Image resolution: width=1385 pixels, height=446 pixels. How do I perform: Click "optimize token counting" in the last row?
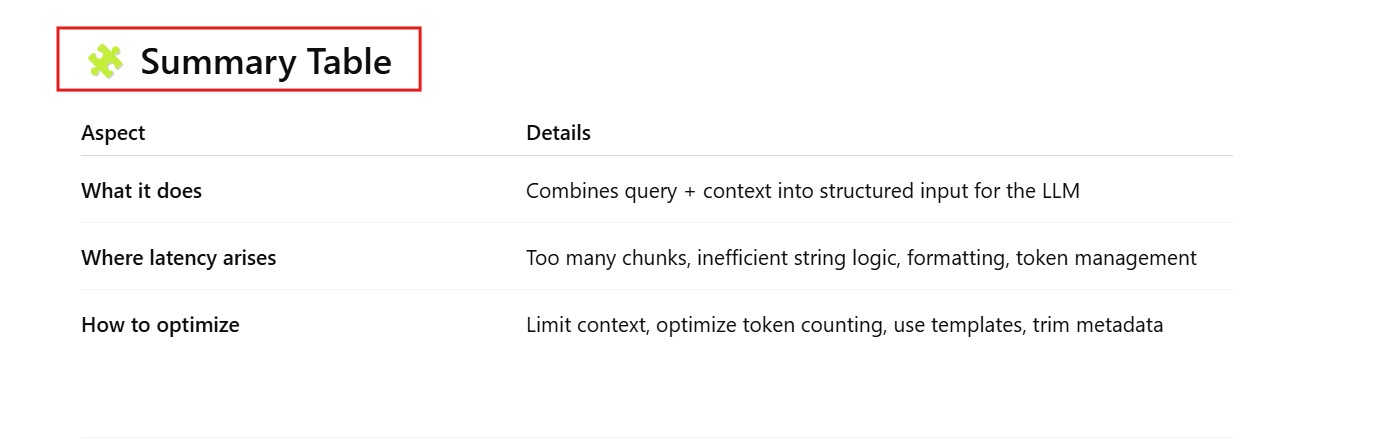tap(768, 325)
